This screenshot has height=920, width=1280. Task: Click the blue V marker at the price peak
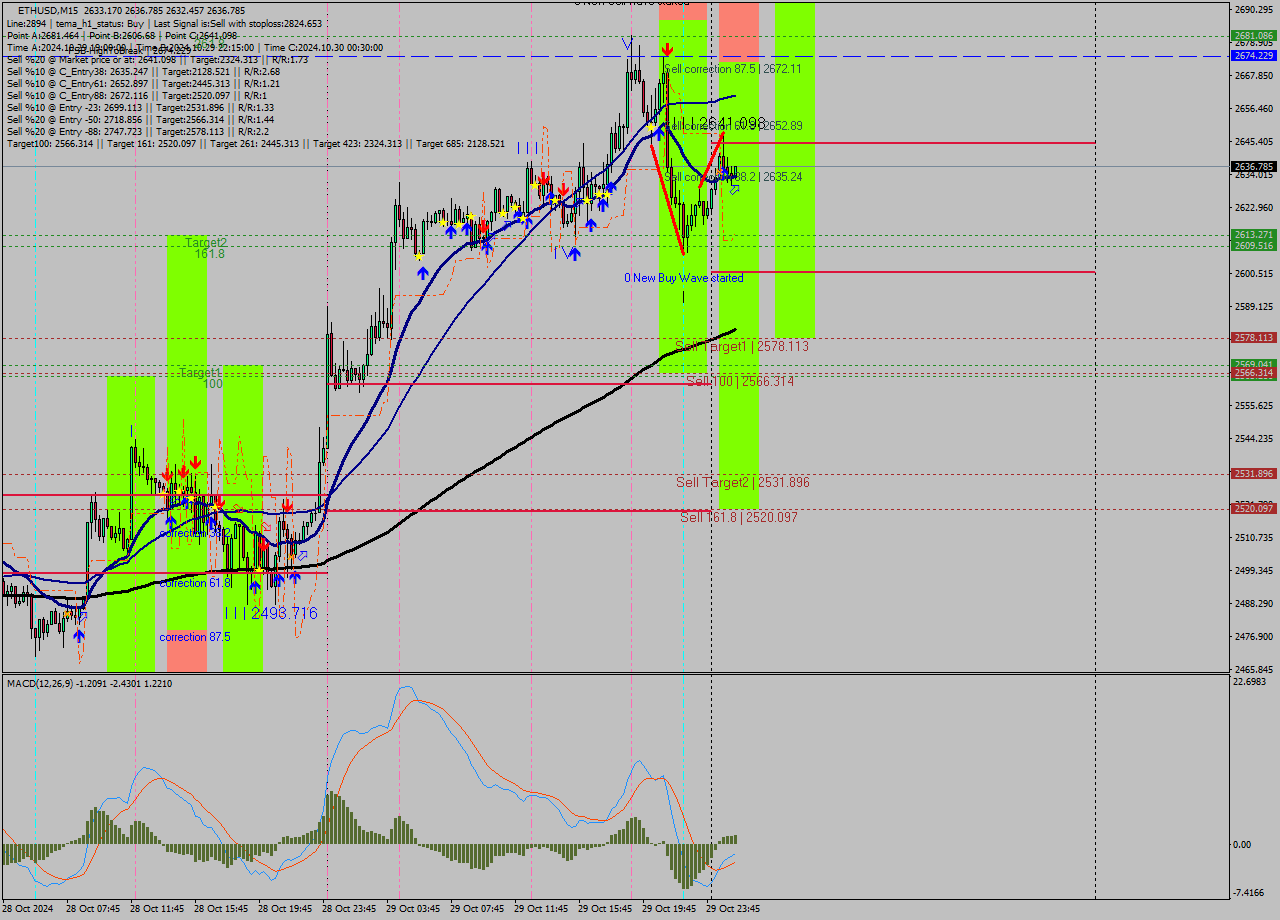tap(627, 43)
